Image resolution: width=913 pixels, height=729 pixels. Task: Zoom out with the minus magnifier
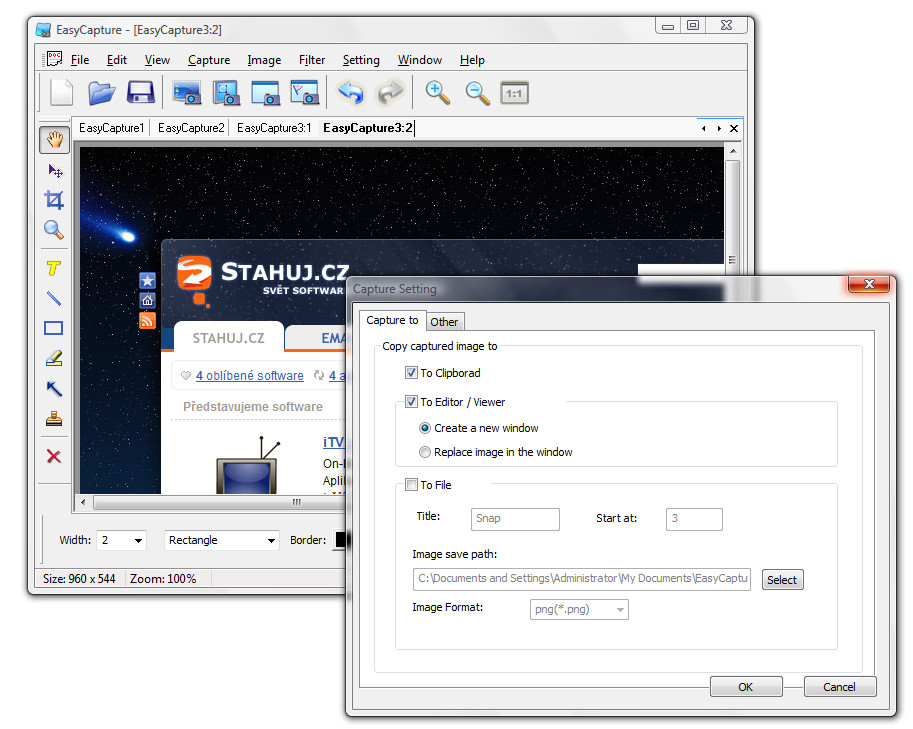click(477, 93)
